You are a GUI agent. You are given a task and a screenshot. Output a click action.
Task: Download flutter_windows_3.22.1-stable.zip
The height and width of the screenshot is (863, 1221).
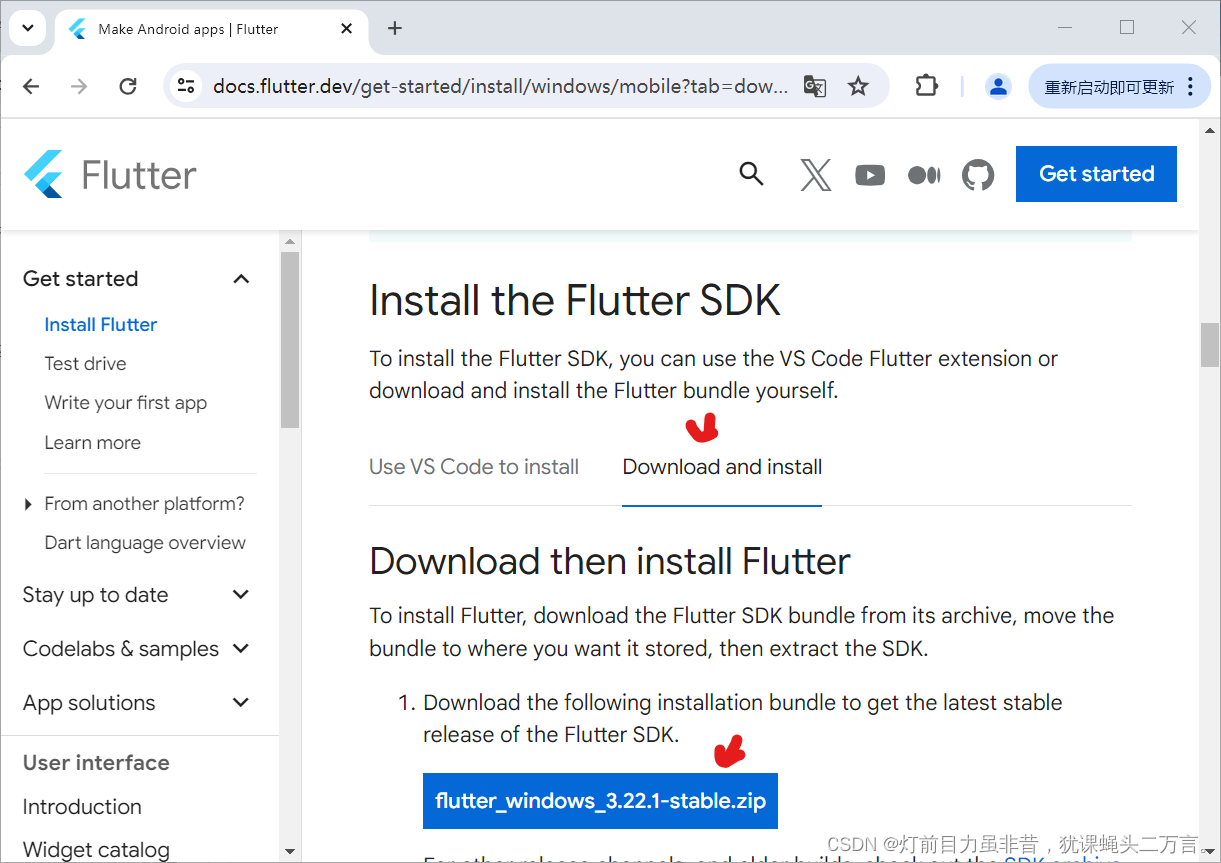tap(600, 801)
